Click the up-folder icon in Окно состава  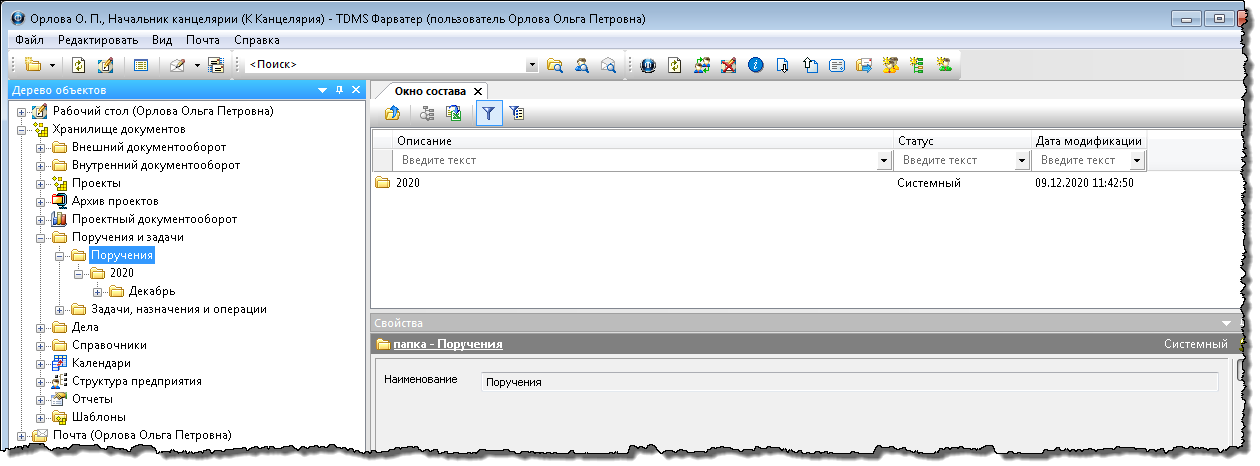tap(392, 114)
